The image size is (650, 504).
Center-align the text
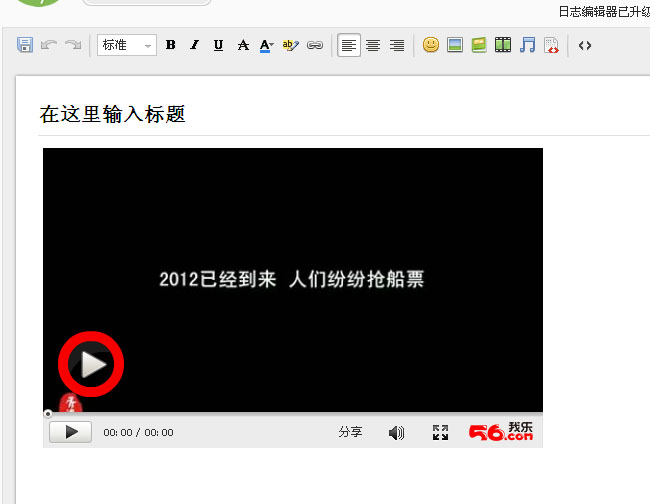coord(373,45)
